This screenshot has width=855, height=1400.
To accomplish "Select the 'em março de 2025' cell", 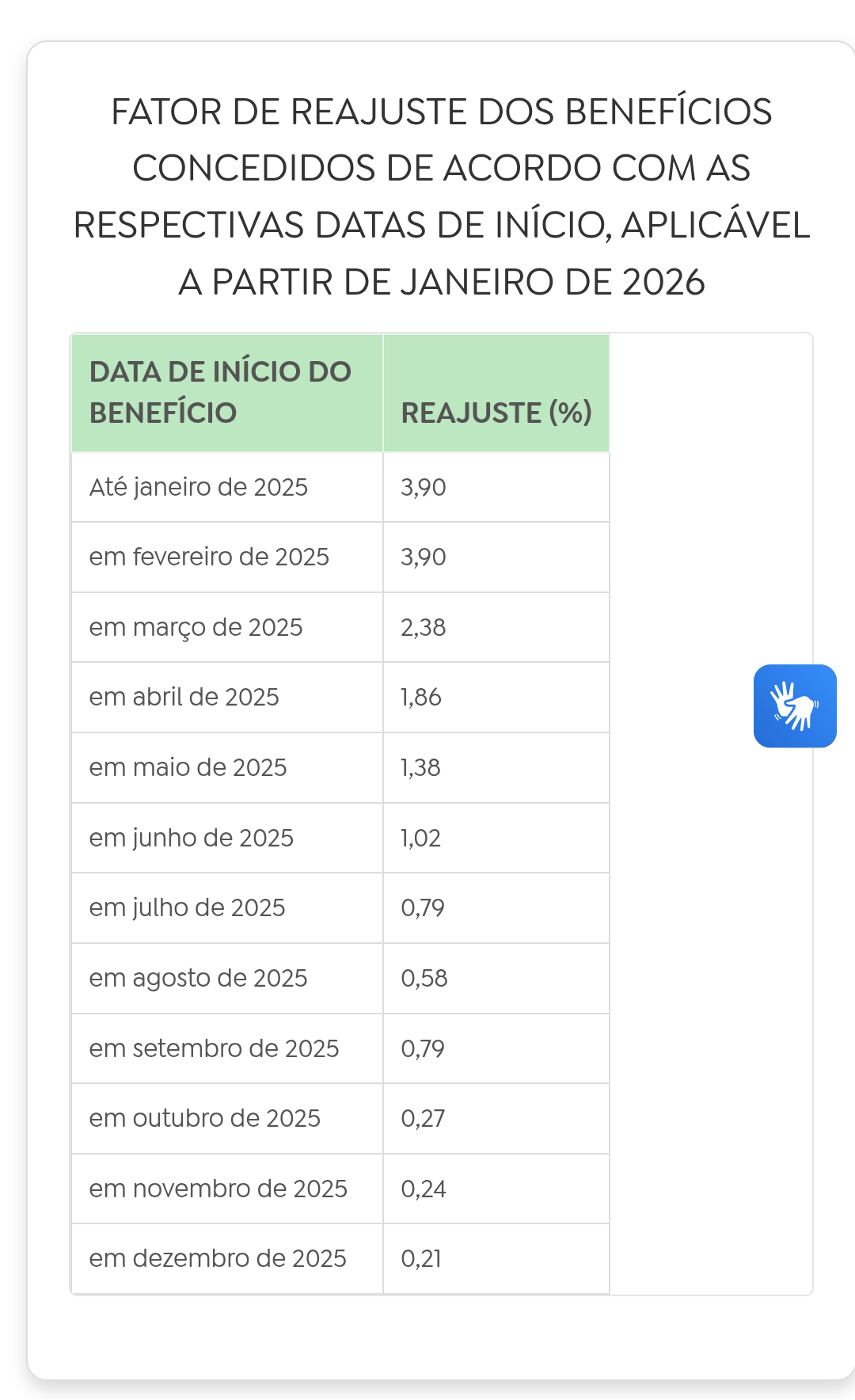I will 196,627.
